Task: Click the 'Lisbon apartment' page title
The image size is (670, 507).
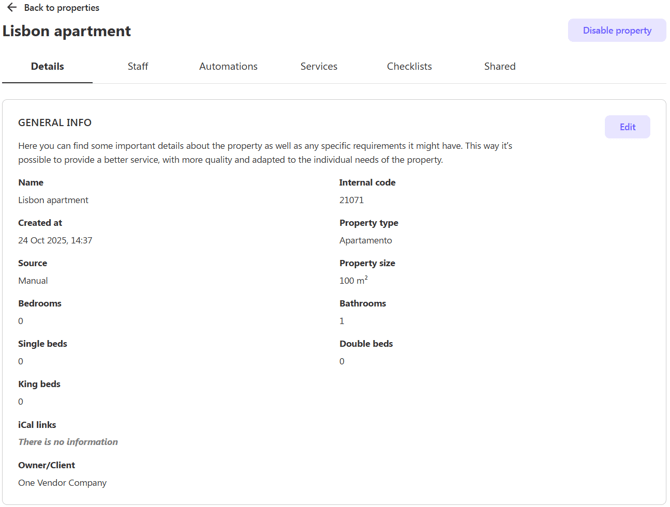Action: click(x=67, y=31)
